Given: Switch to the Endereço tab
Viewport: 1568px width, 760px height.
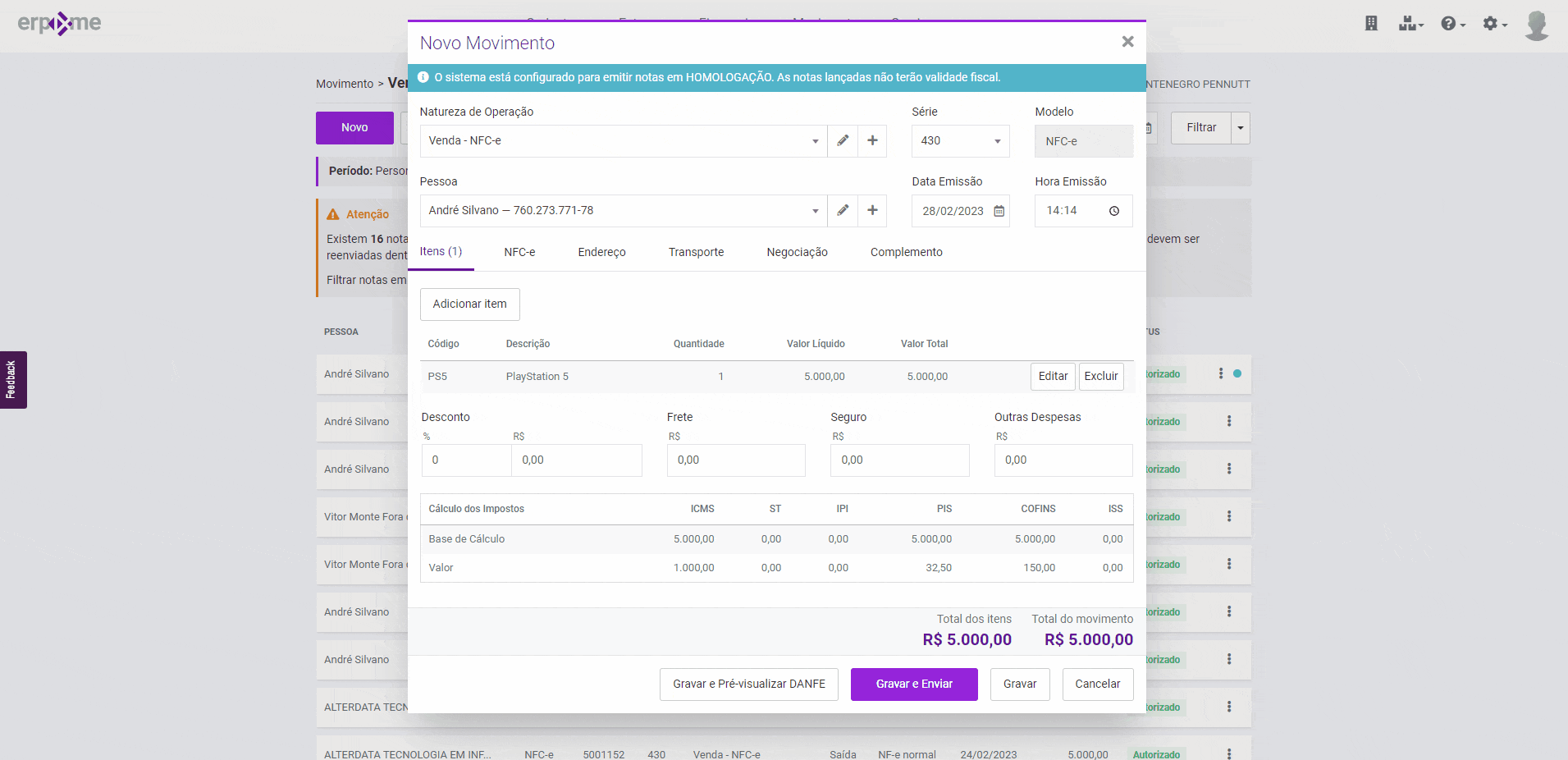Looking at the screenshot, I should 601,252.
